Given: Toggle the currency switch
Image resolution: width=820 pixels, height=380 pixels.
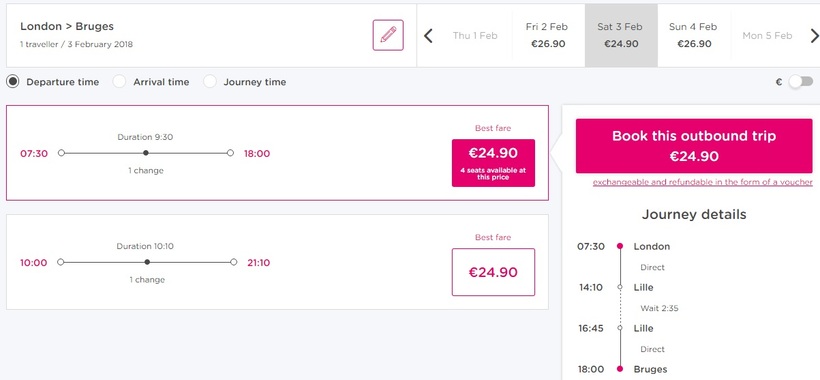Looking at the screenshot, I should (x=801, y=82).
